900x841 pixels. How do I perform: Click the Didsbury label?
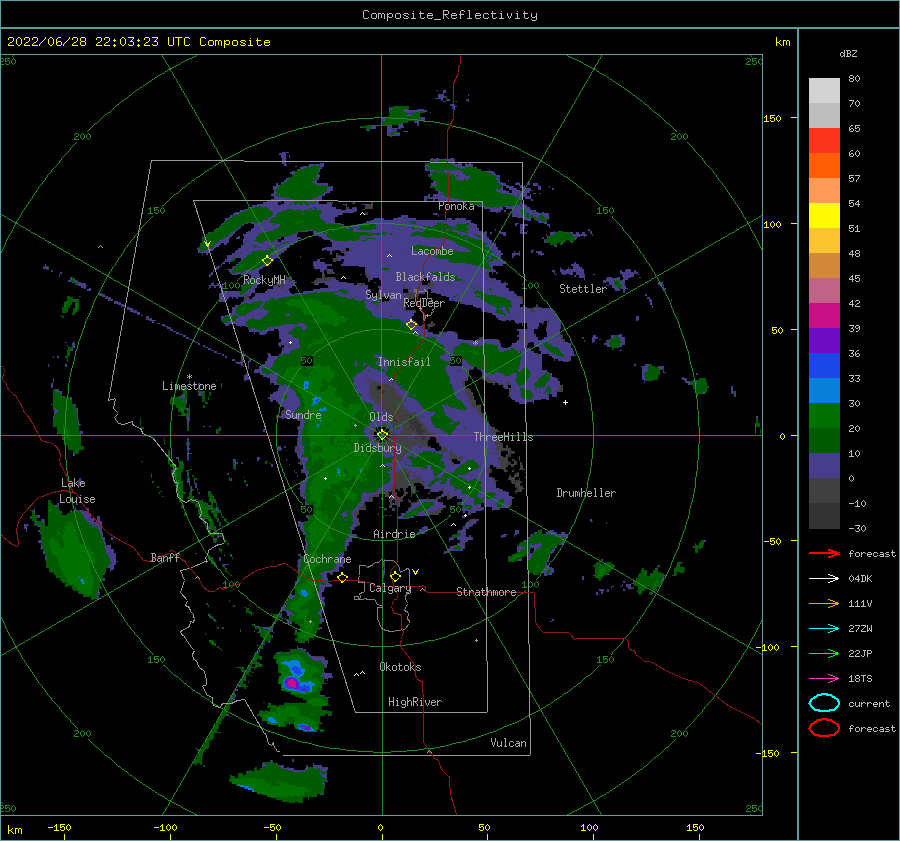(377, 448)
